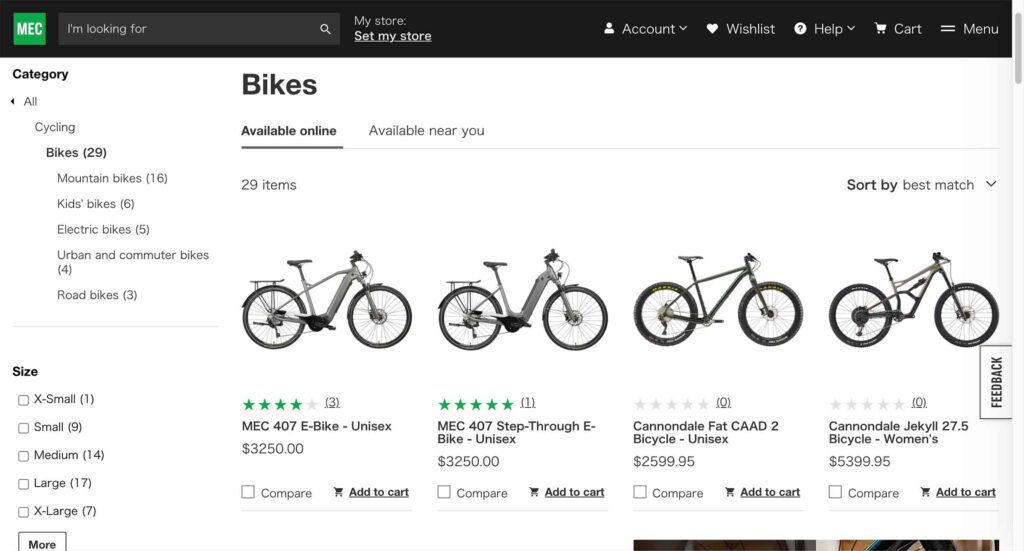Select the Available online tab
This screenshot has width=1024, height=551.
click(x=289, y=131)
